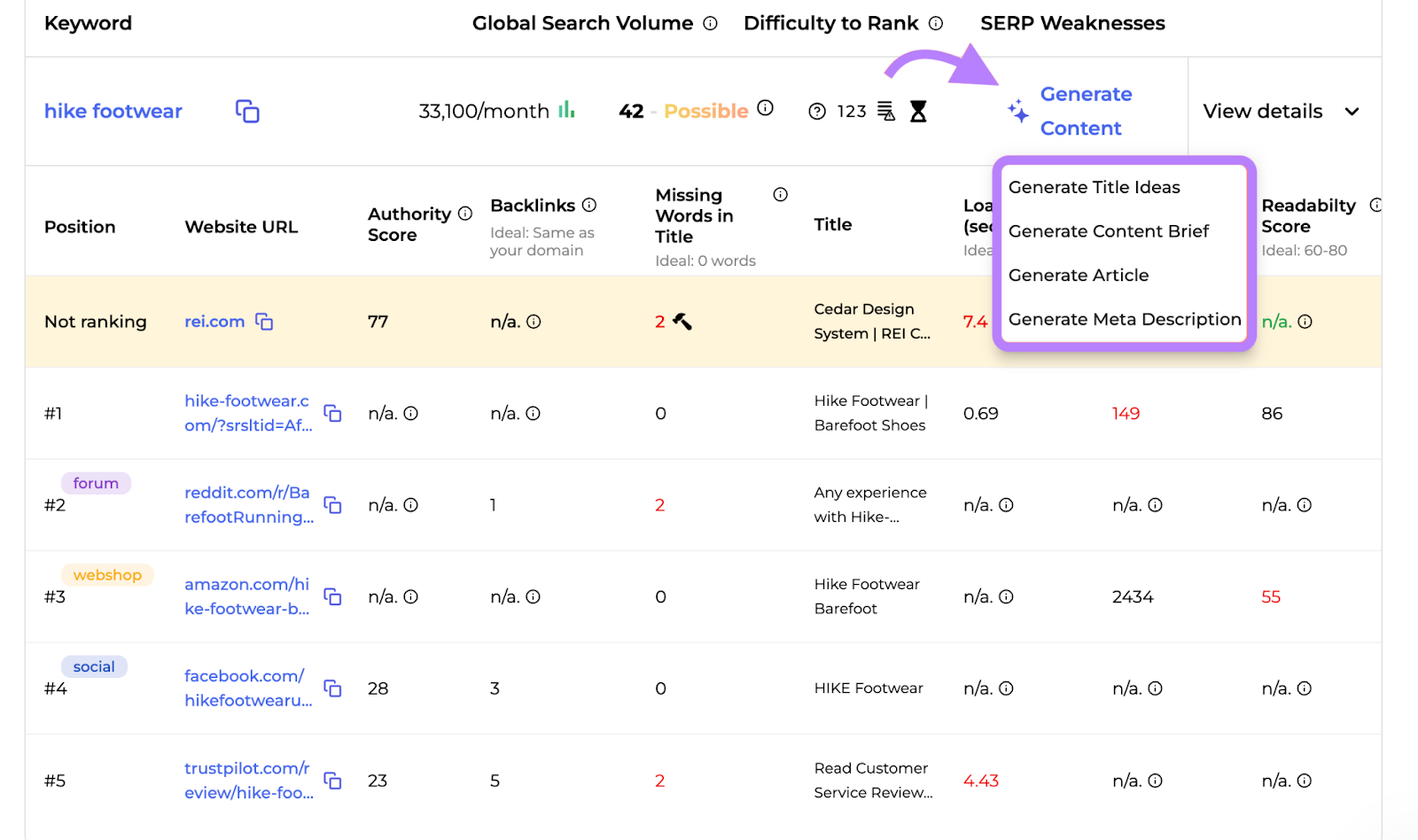Click the hourglass SERP weakness icon
1418x840 pixels.
[918, 112]
